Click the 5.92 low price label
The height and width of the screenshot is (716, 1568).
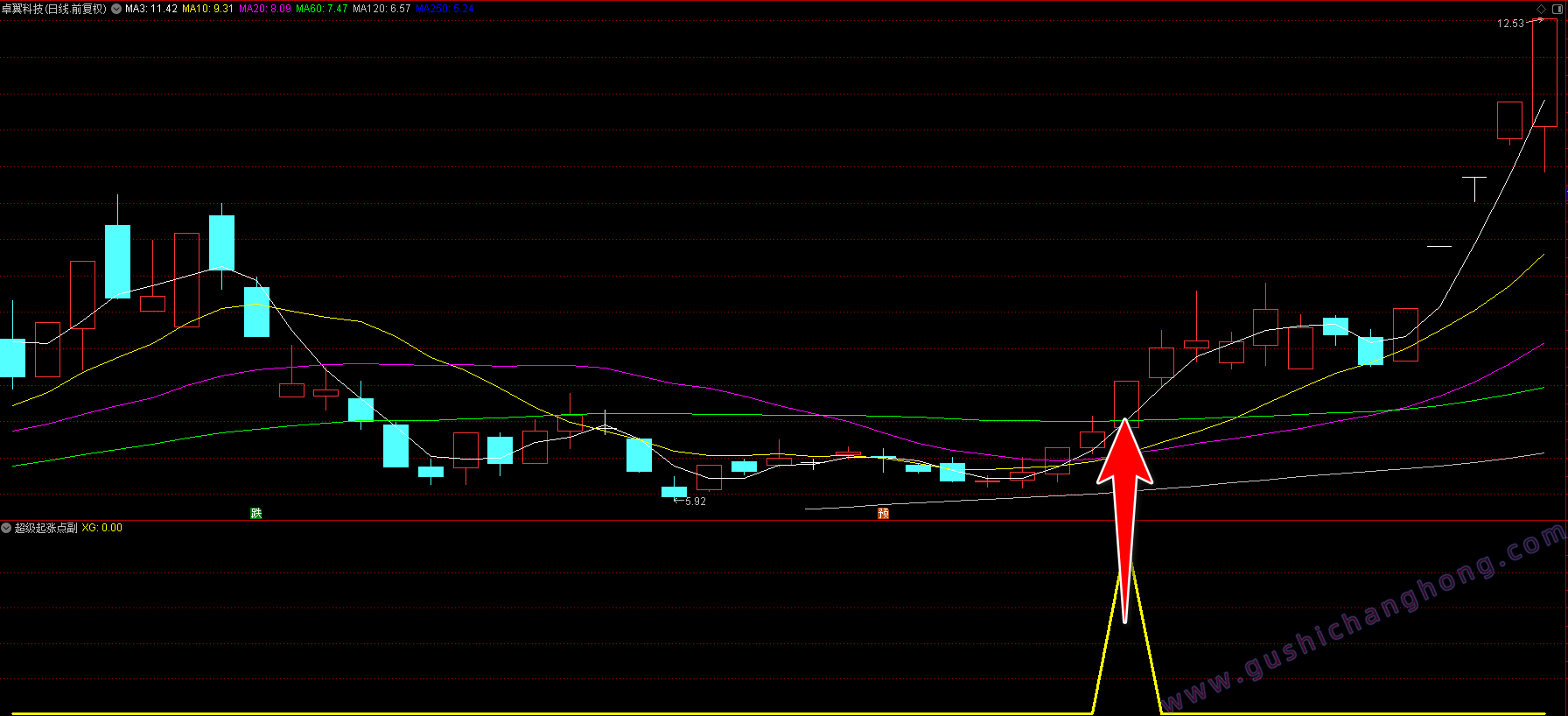(696, 502)
